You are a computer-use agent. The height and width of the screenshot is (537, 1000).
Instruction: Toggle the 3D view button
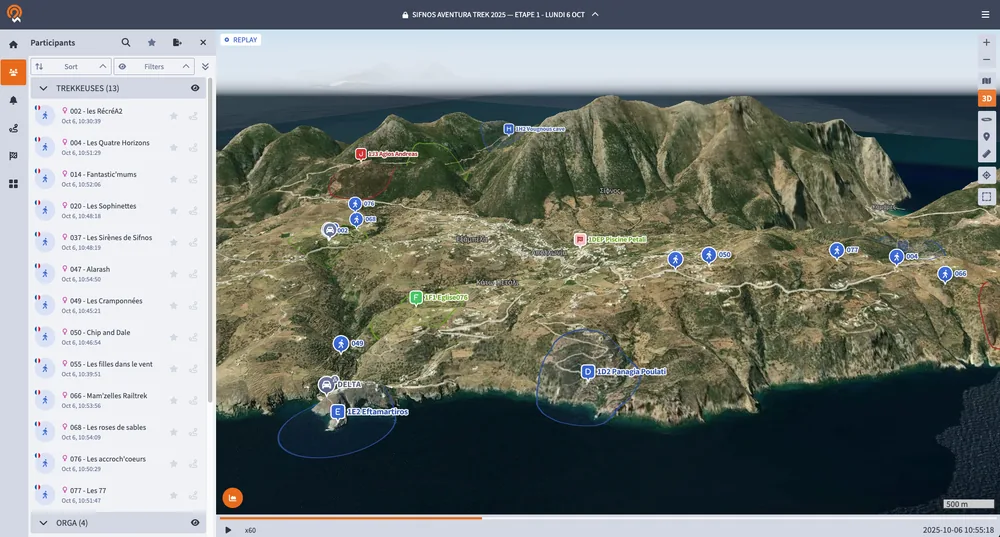tap(987, 98)
